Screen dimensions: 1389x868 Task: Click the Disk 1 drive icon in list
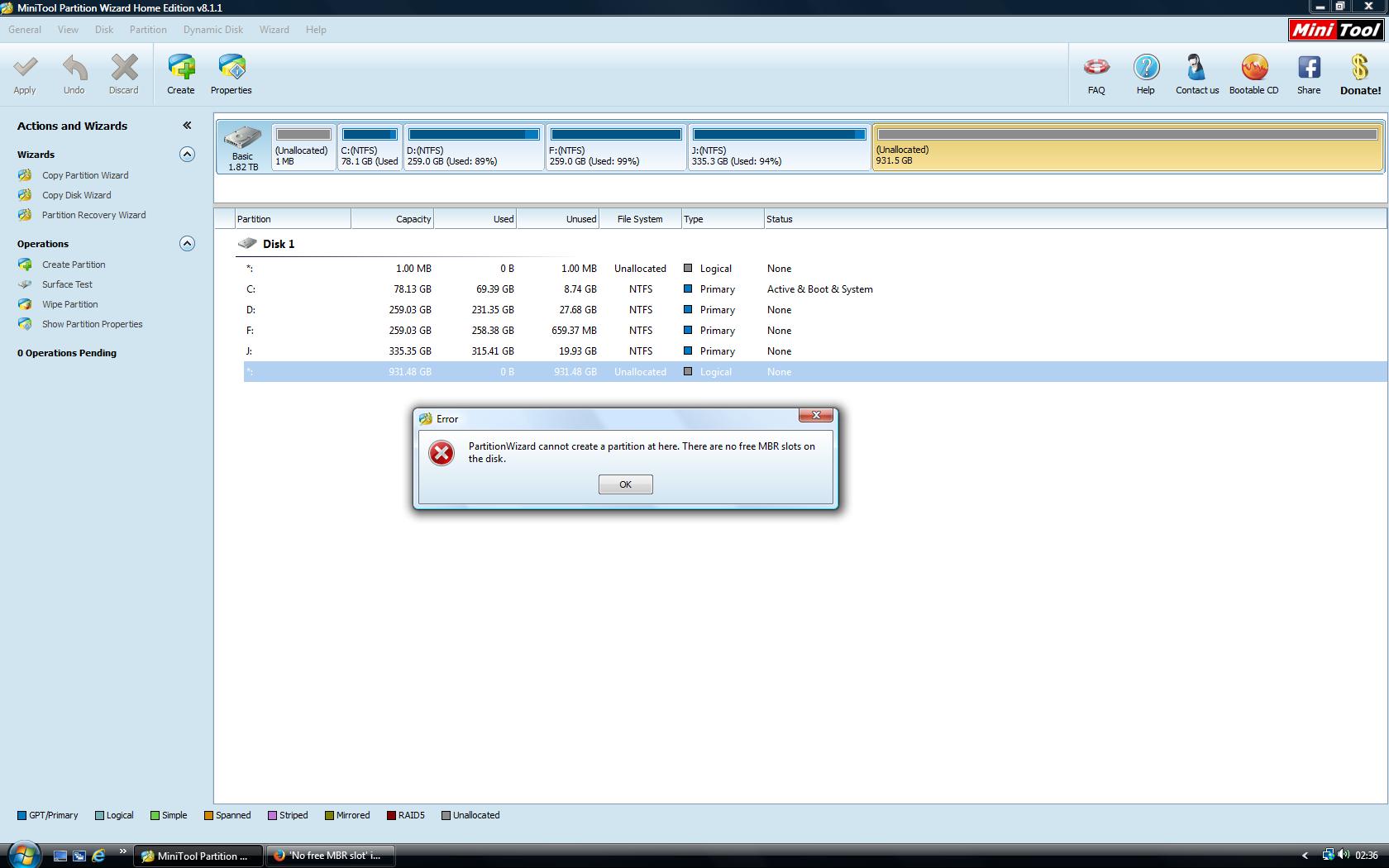(247, 244)
